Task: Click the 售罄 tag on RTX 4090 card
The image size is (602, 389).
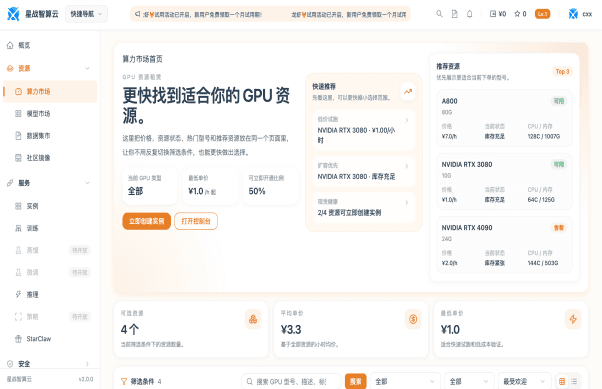Action: tap(559, 228)
